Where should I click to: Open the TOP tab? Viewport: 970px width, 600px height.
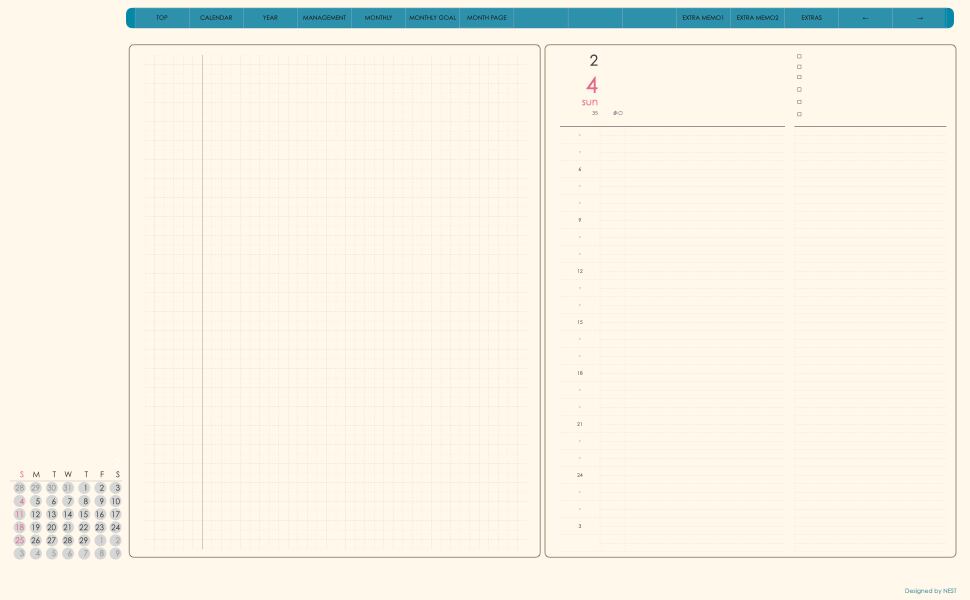162,18
